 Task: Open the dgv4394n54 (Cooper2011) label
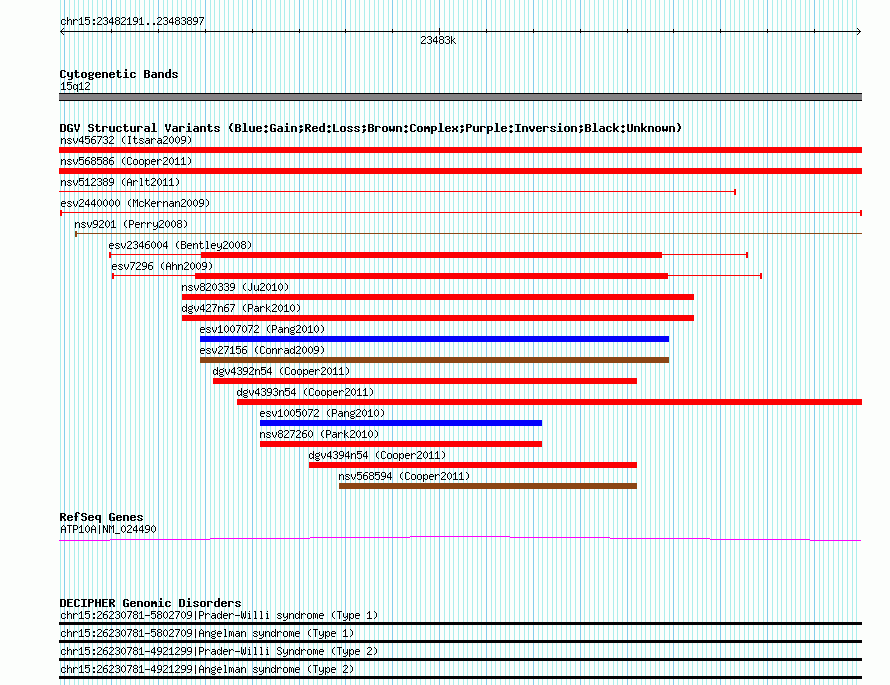pyautogui.click(x=377, y=455)
